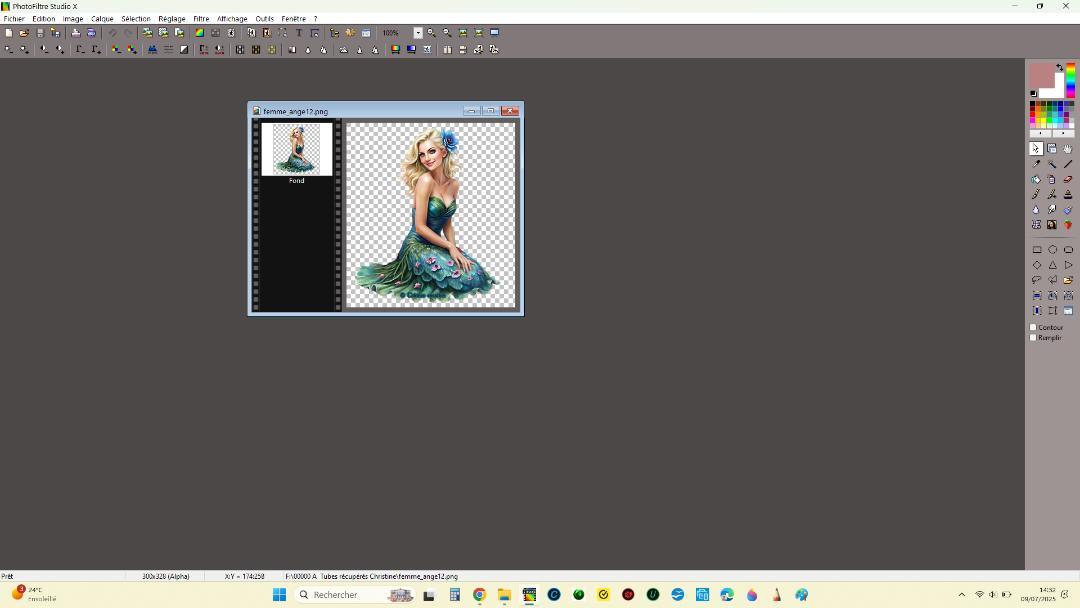Select the Fond layer thumbnail

[x=296, y=149]
